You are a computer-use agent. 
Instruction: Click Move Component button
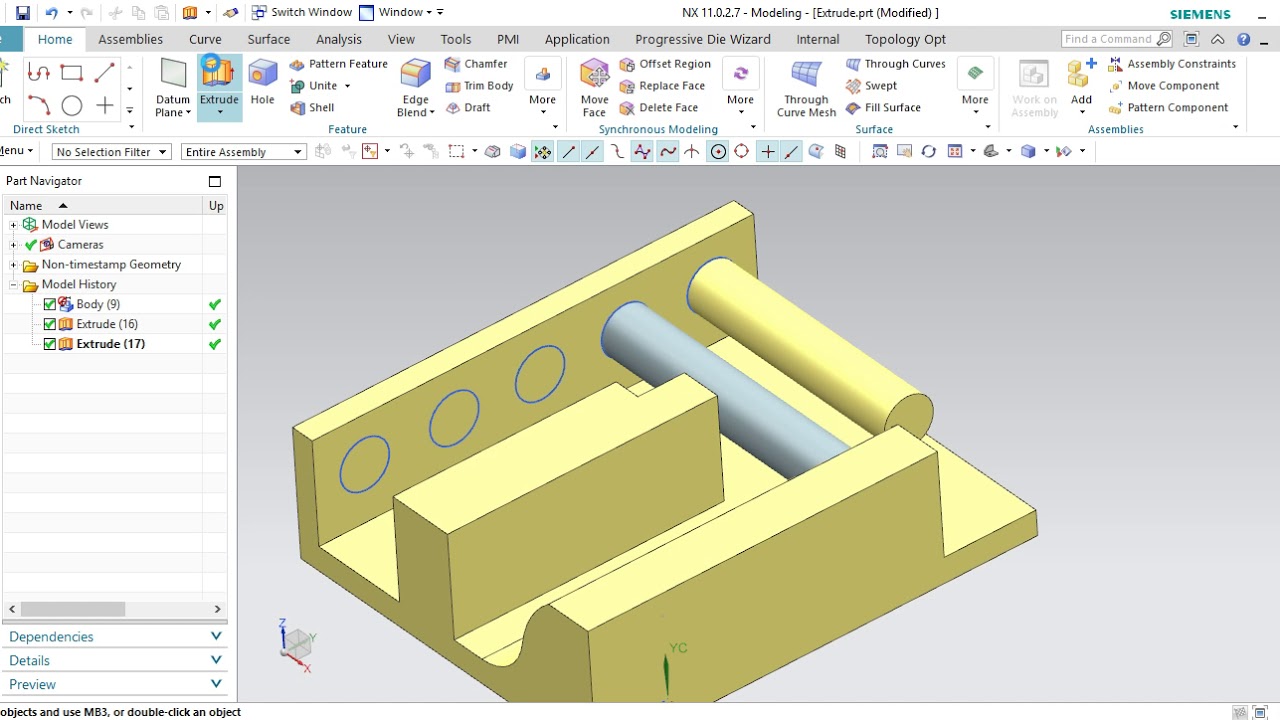click(1164, 86)
